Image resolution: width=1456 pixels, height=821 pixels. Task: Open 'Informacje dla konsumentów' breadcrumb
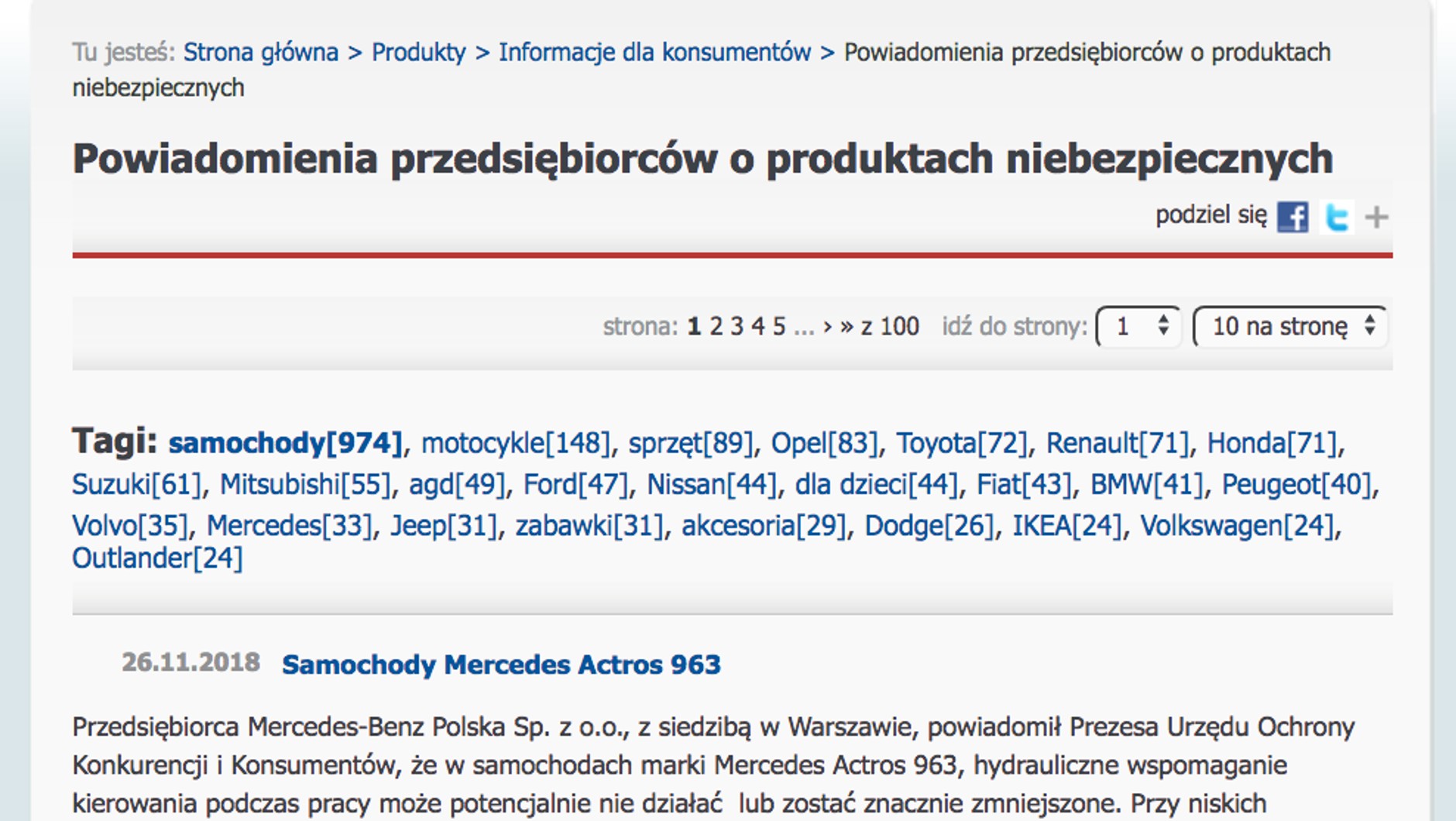pos(654,53)
